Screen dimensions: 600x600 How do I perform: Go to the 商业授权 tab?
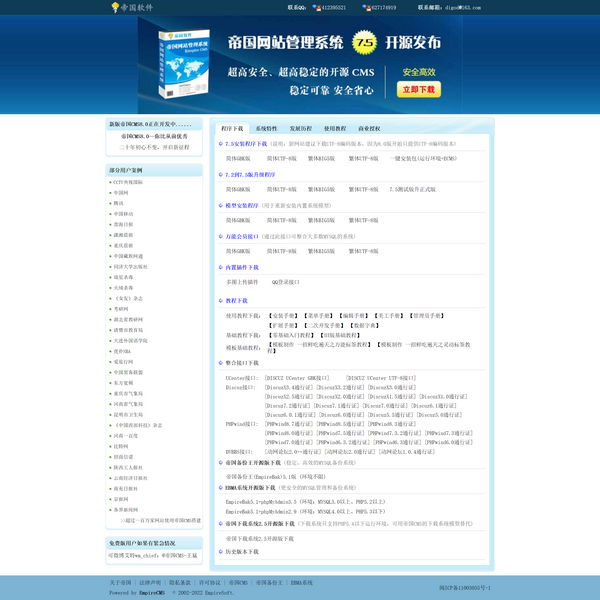(369, 129)
